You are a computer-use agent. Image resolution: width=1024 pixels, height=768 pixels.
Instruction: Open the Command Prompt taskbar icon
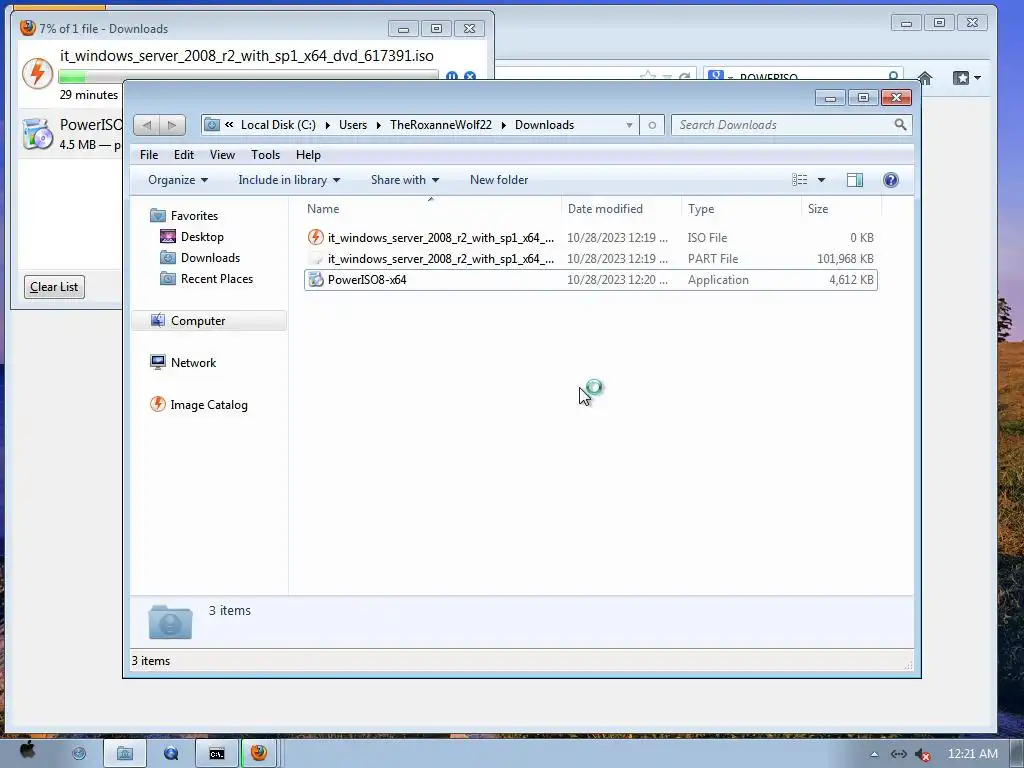tap(217, 753)
